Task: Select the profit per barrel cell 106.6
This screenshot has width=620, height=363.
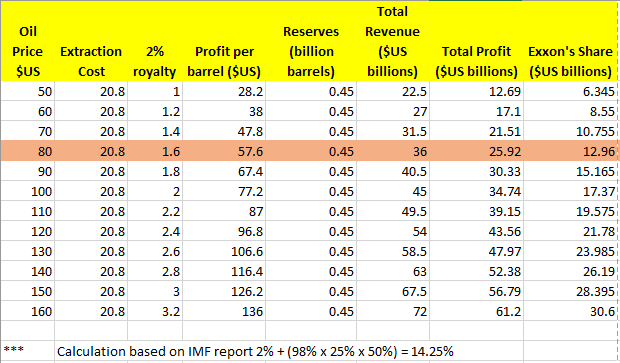Action: [x=224, y=251]
